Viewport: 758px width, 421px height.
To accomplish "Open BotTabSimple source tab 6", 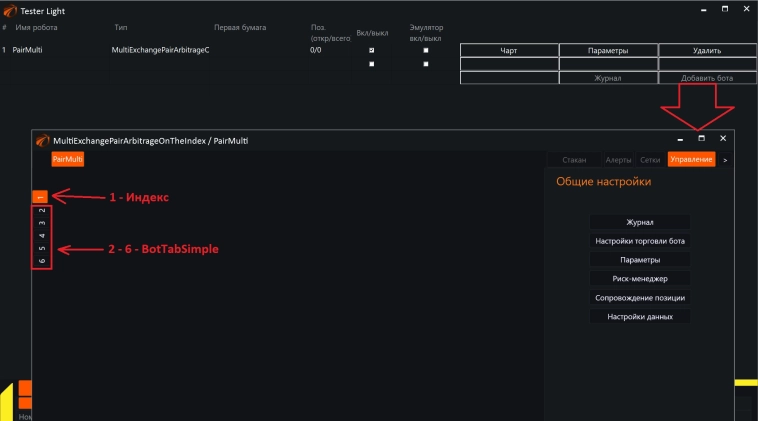I will coord(41,261).
